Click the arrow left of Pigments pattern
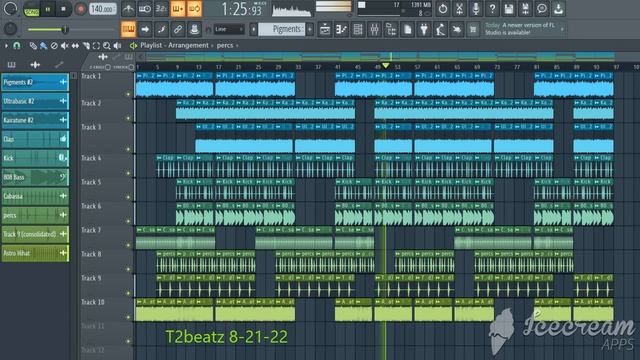The height and width of the screenshot is (360, 640). tap(253, 29)
